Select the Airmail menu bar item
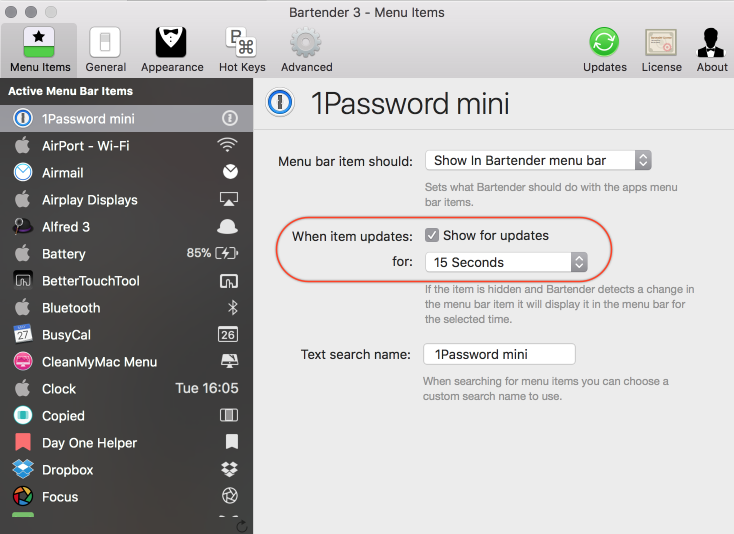The width and height of the screenshot is (734, 534). (126, 173)
